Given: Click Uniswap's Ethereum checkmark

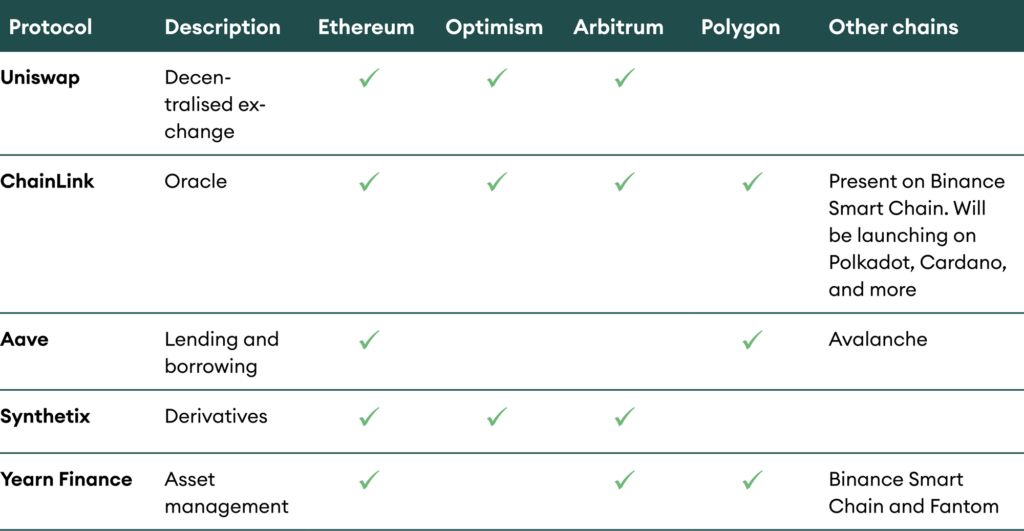Looking at the screenshot, I should 369,78.
